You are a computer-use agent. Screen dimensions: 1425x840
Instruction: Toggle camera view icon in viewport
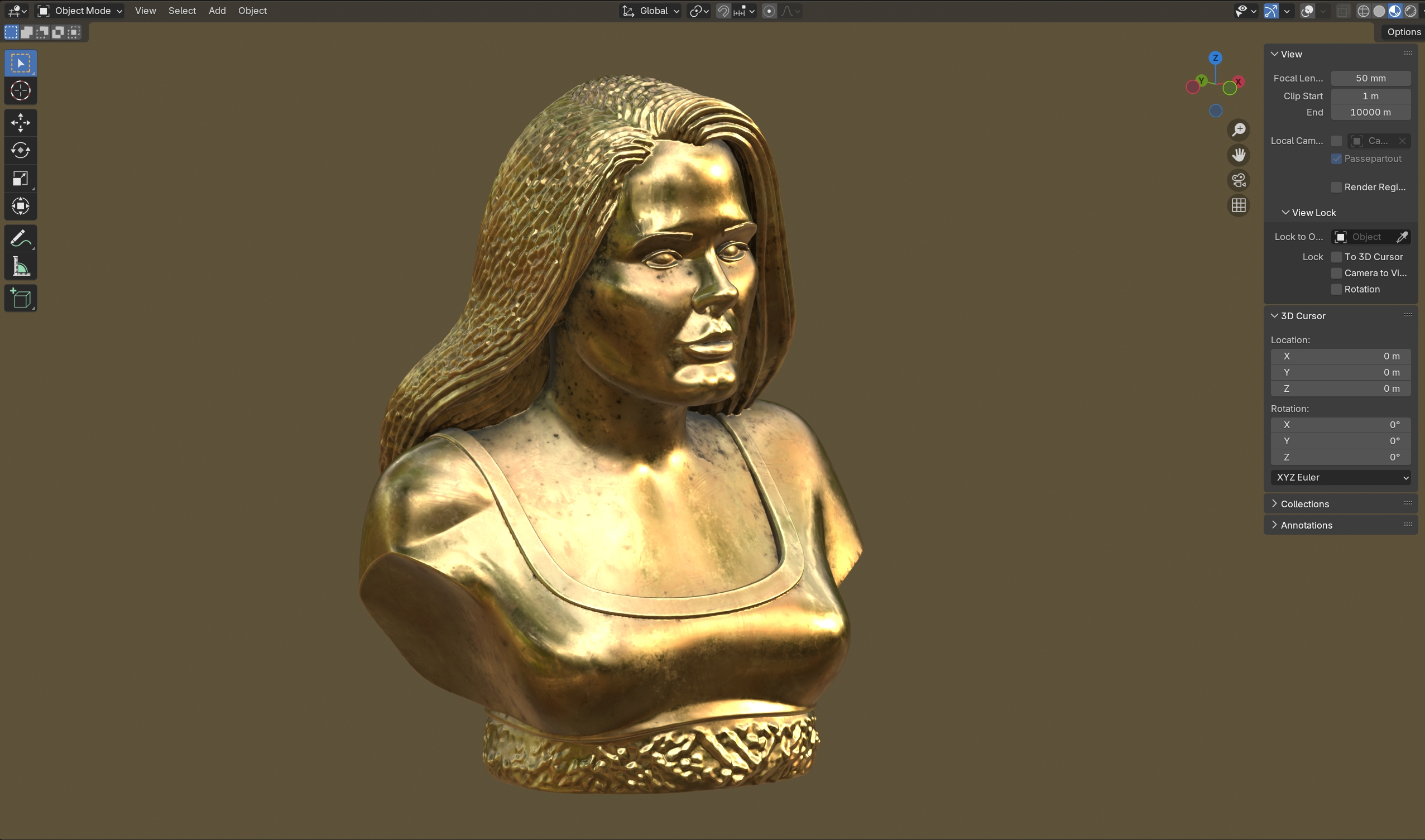coord(1238,181)
